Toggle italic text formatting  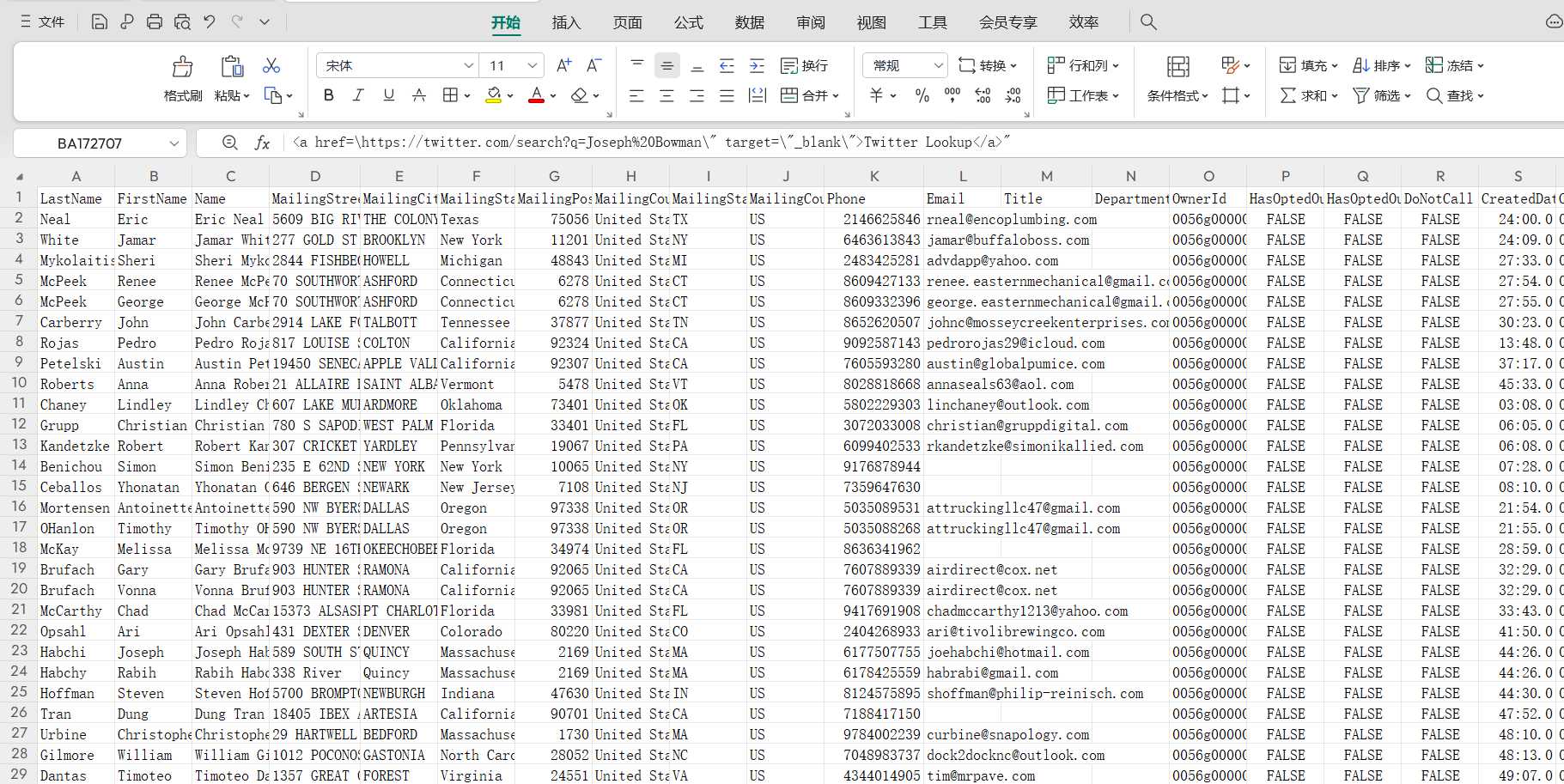click(358, 95)
